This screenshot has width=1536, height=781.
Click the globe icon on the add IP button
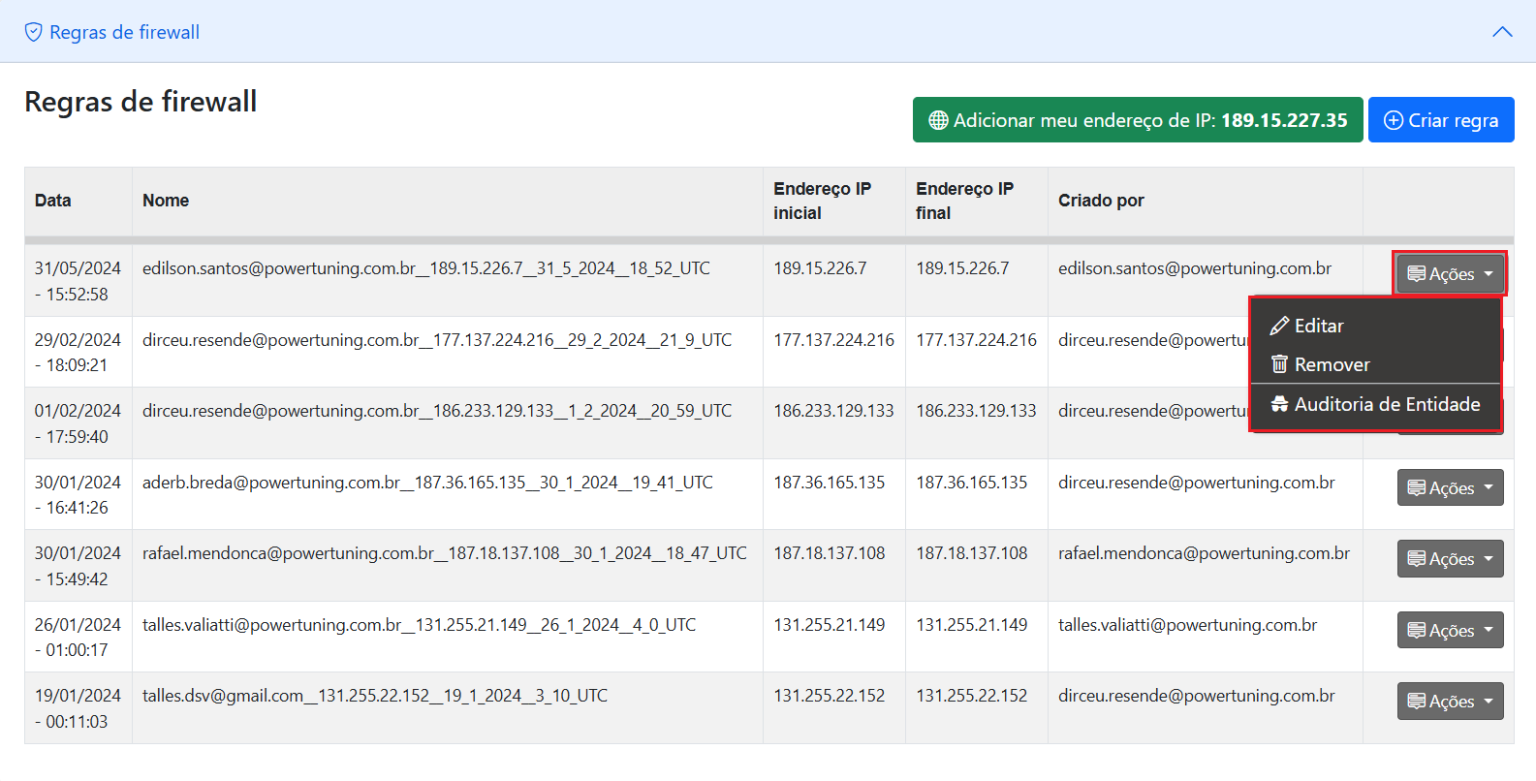click(x=938, y=120)
